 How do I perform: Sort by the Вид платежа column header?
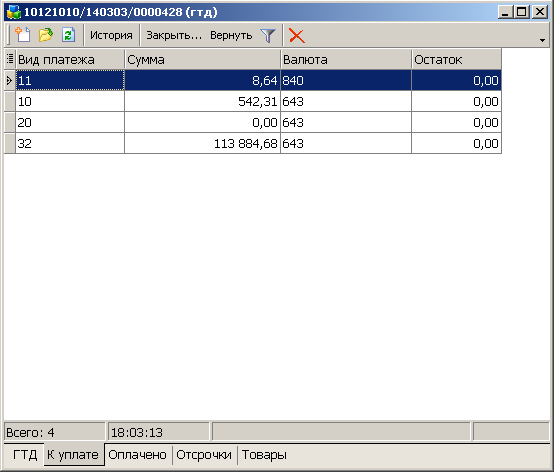click(70, 59)
